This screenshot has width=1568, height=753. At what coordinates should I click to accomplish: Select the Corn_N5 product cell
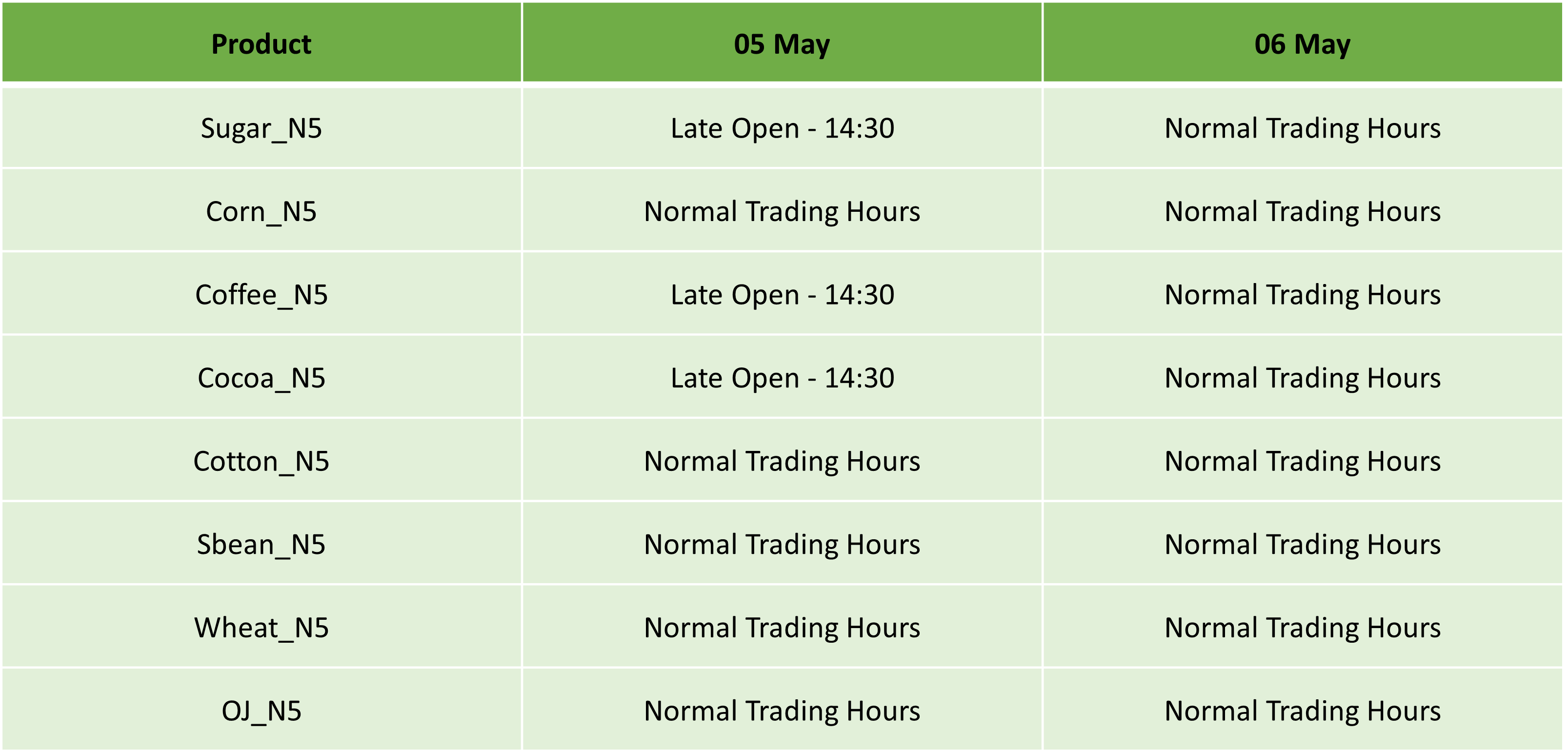pyautogui.click(x=261, y=211)
